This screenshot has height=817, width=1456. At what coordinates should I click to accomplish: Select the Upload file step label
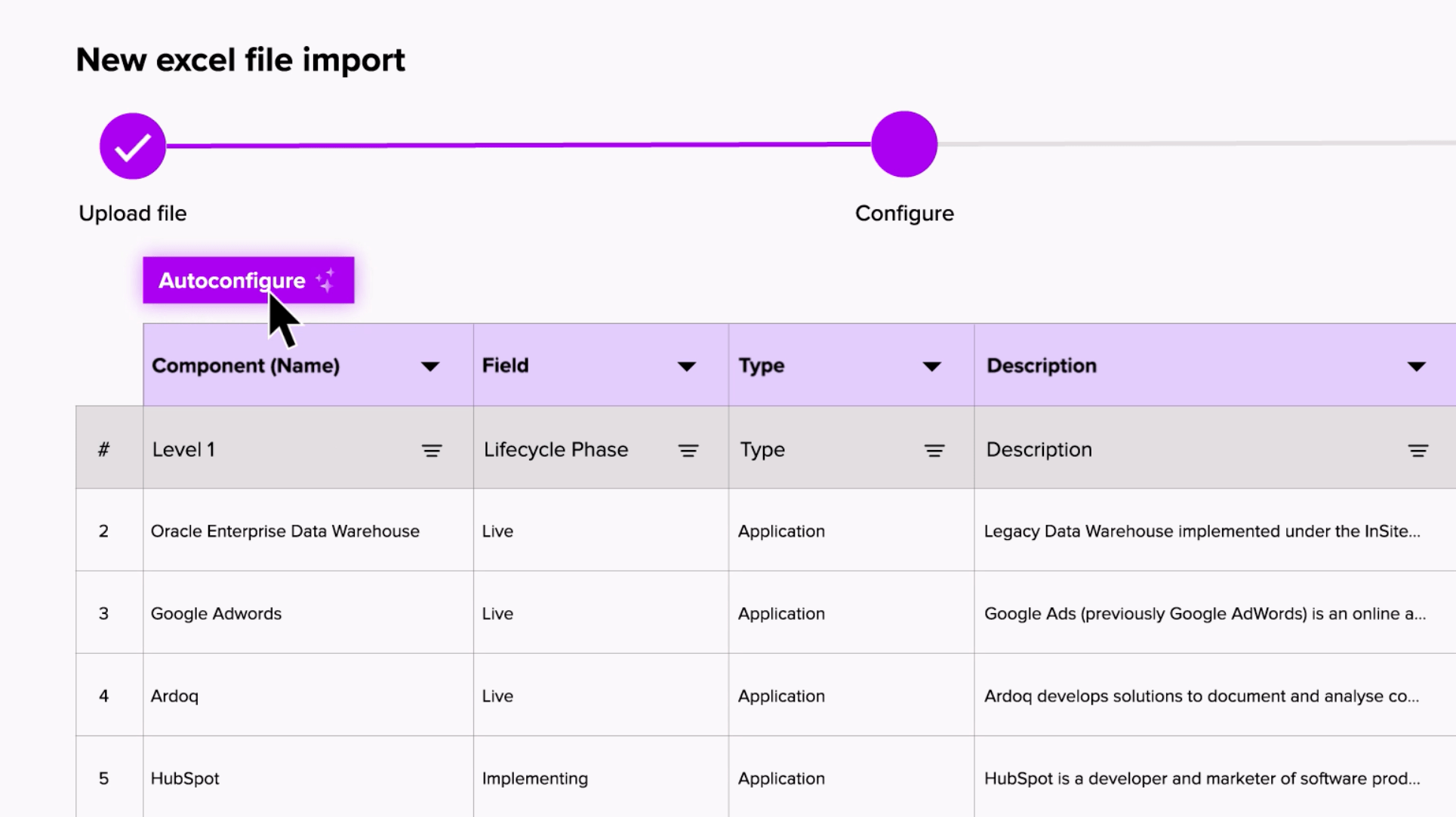132,213
